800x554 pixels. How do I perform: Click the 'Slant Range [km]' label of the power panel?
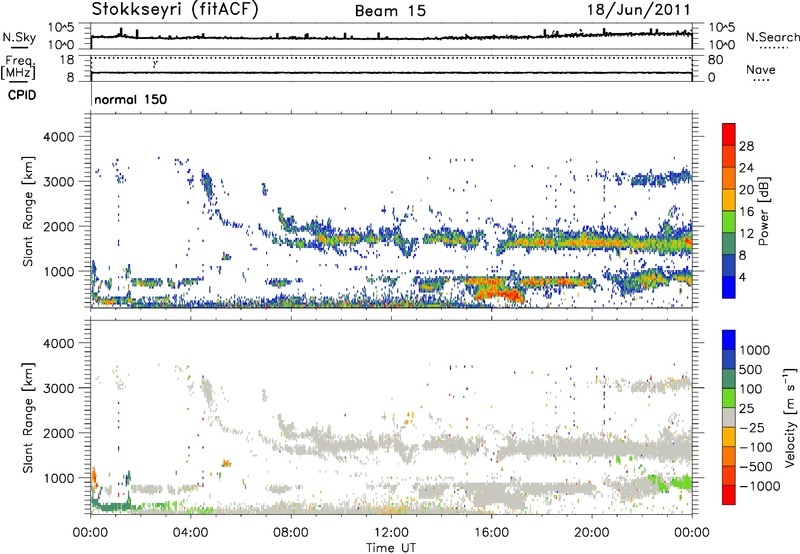pos(28,211)
